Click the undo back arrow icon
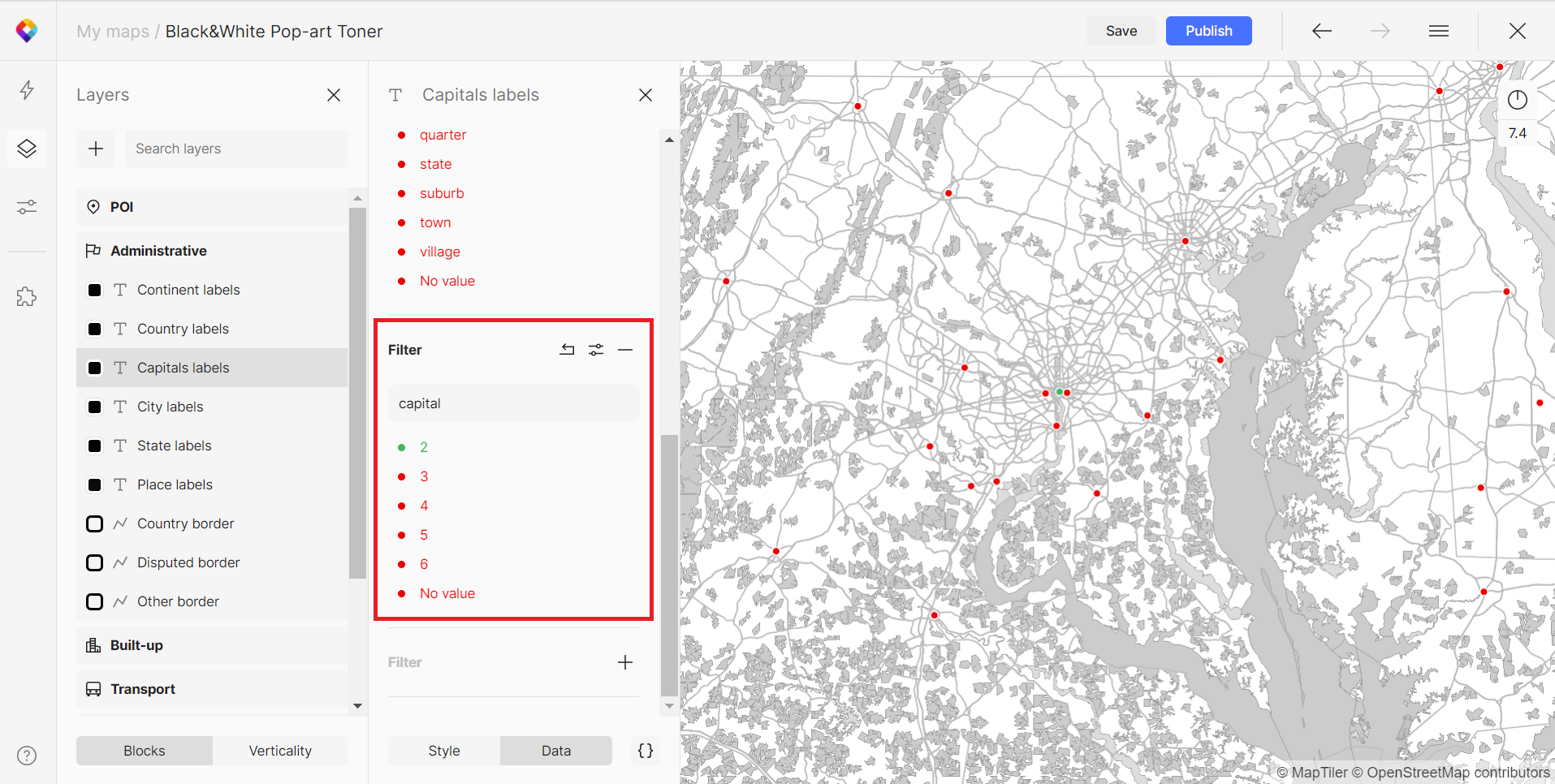 (x=1322, y=31)
